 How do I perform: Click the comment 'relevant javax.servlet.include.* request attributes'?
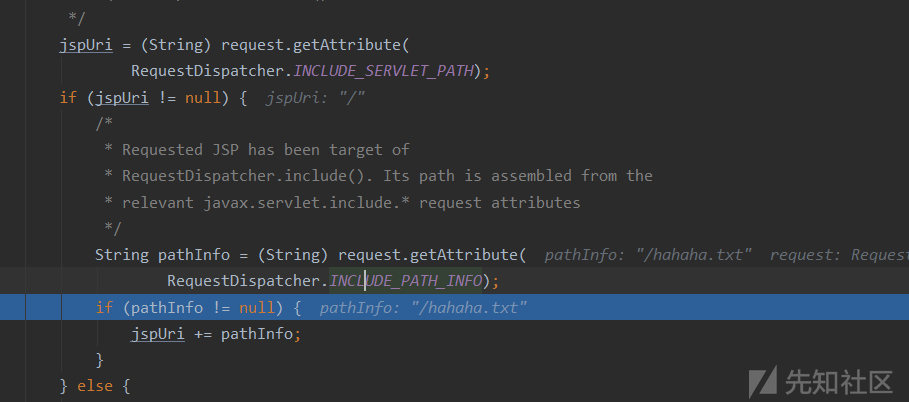(x=350, y=202)
